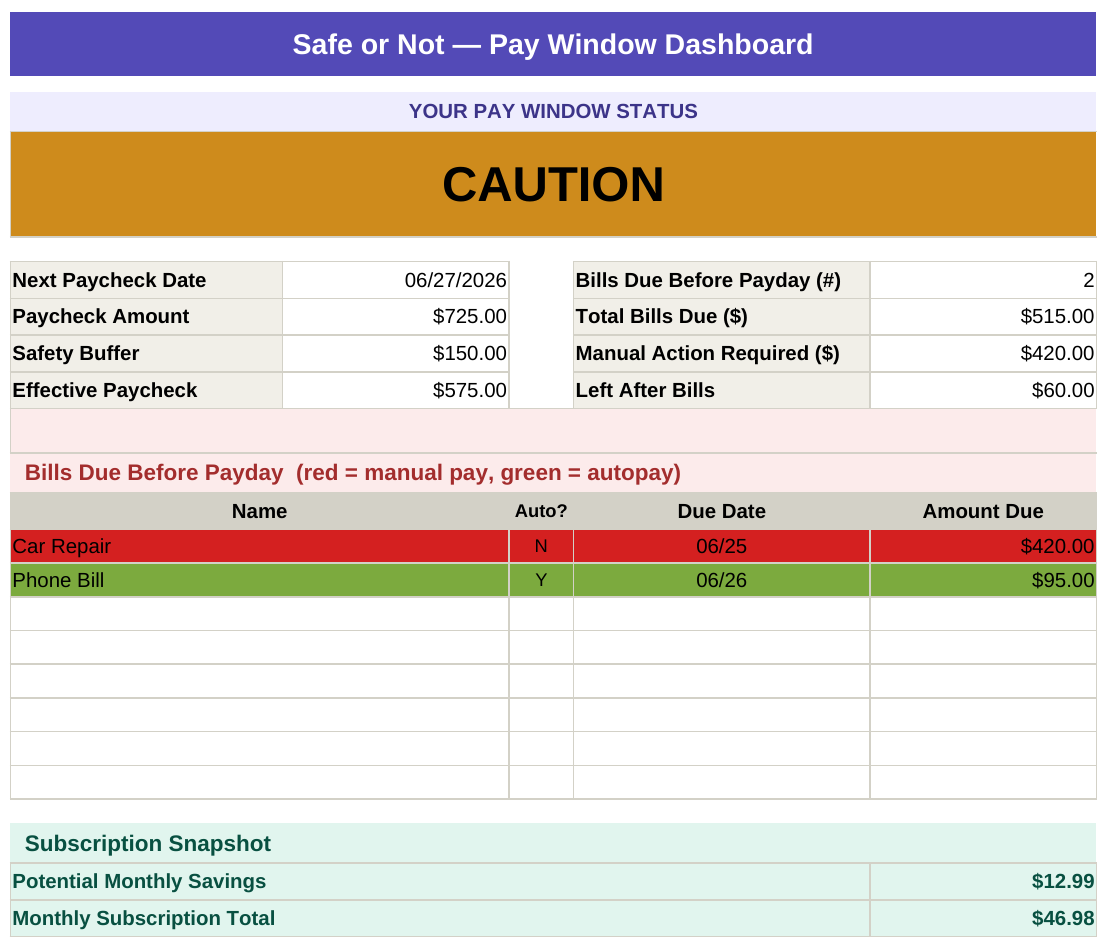Click the 'YOUR PAY WINDOW STATUS' heading
This screenshot has width=1110, height=951.
pyautogui.click(x=553, y=111)
